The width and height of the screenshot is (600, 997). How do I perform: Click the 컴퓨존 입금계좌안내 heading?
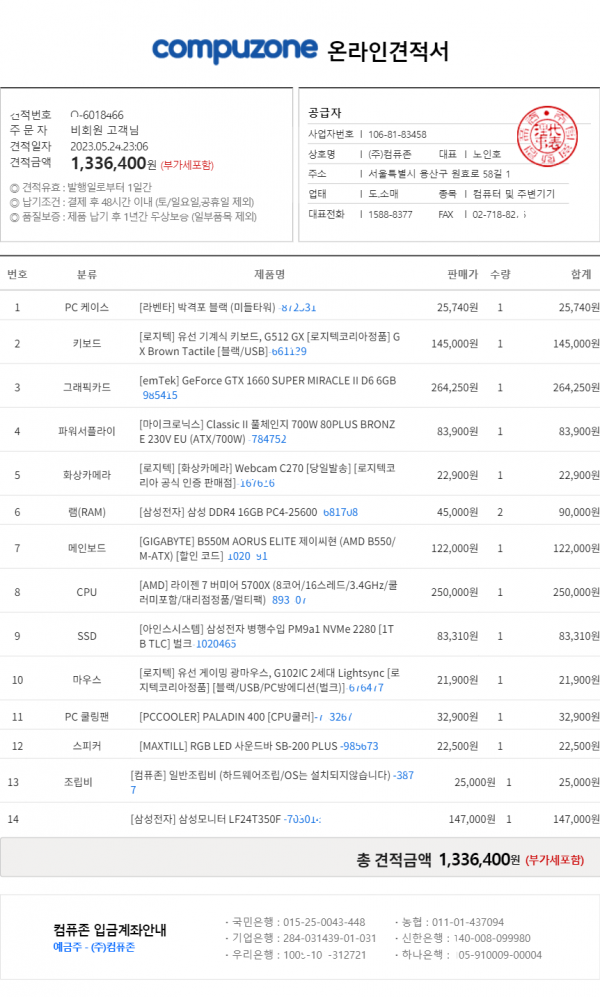pyautogui.click(x=110, y=930)
